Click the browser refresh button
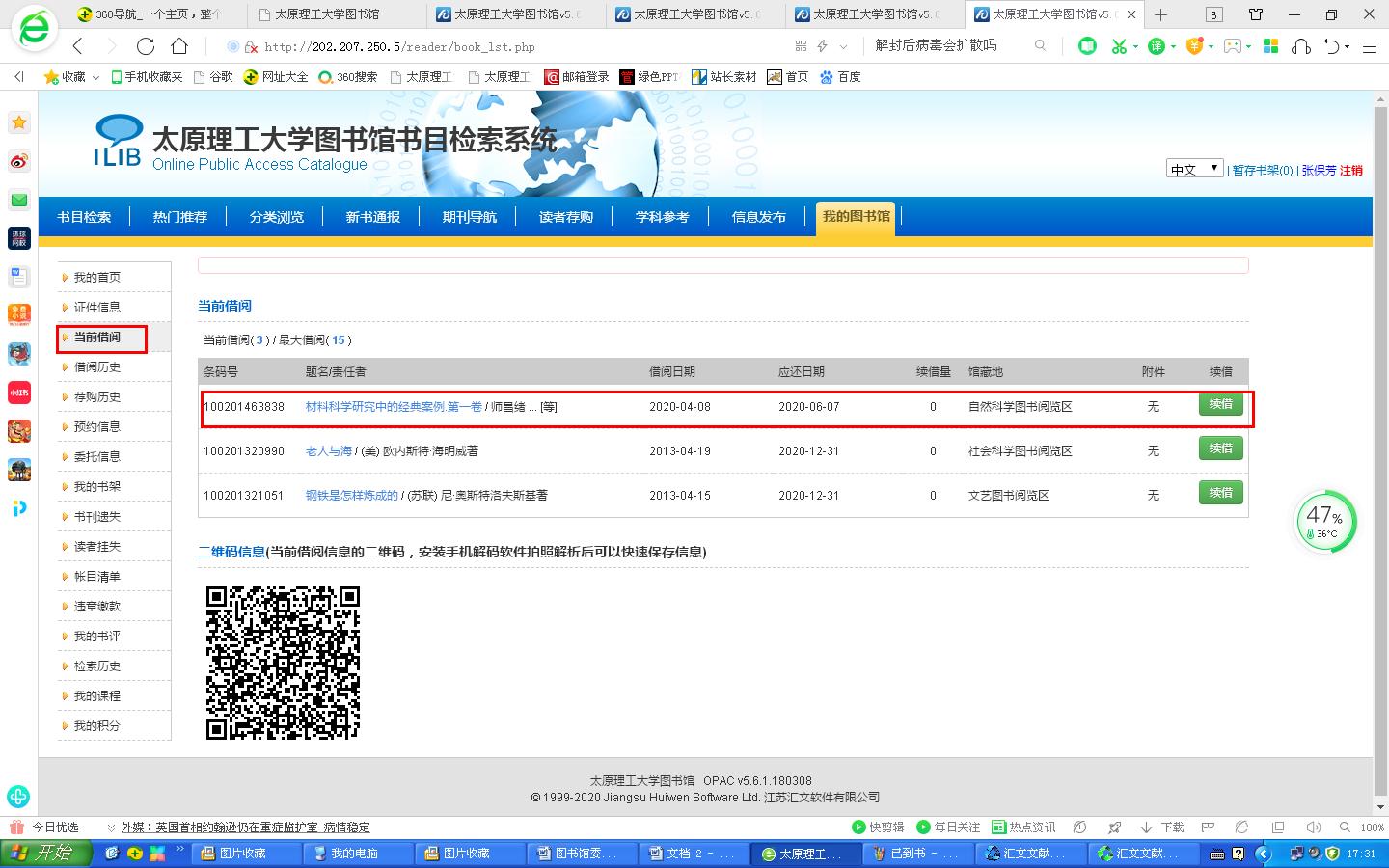 pos(146,46)
